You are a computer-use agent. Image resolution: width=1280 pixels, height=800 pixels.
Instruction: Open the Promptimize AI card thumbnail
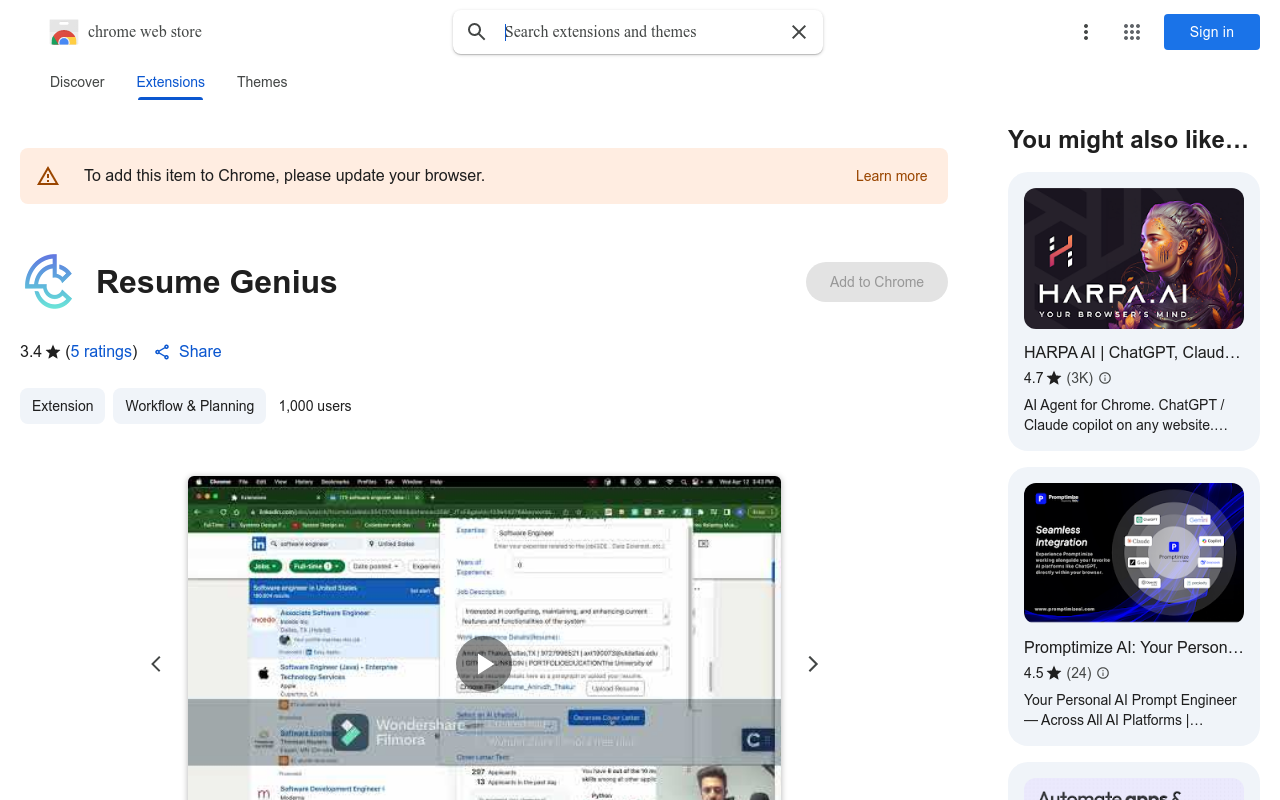click(1134, 553)
